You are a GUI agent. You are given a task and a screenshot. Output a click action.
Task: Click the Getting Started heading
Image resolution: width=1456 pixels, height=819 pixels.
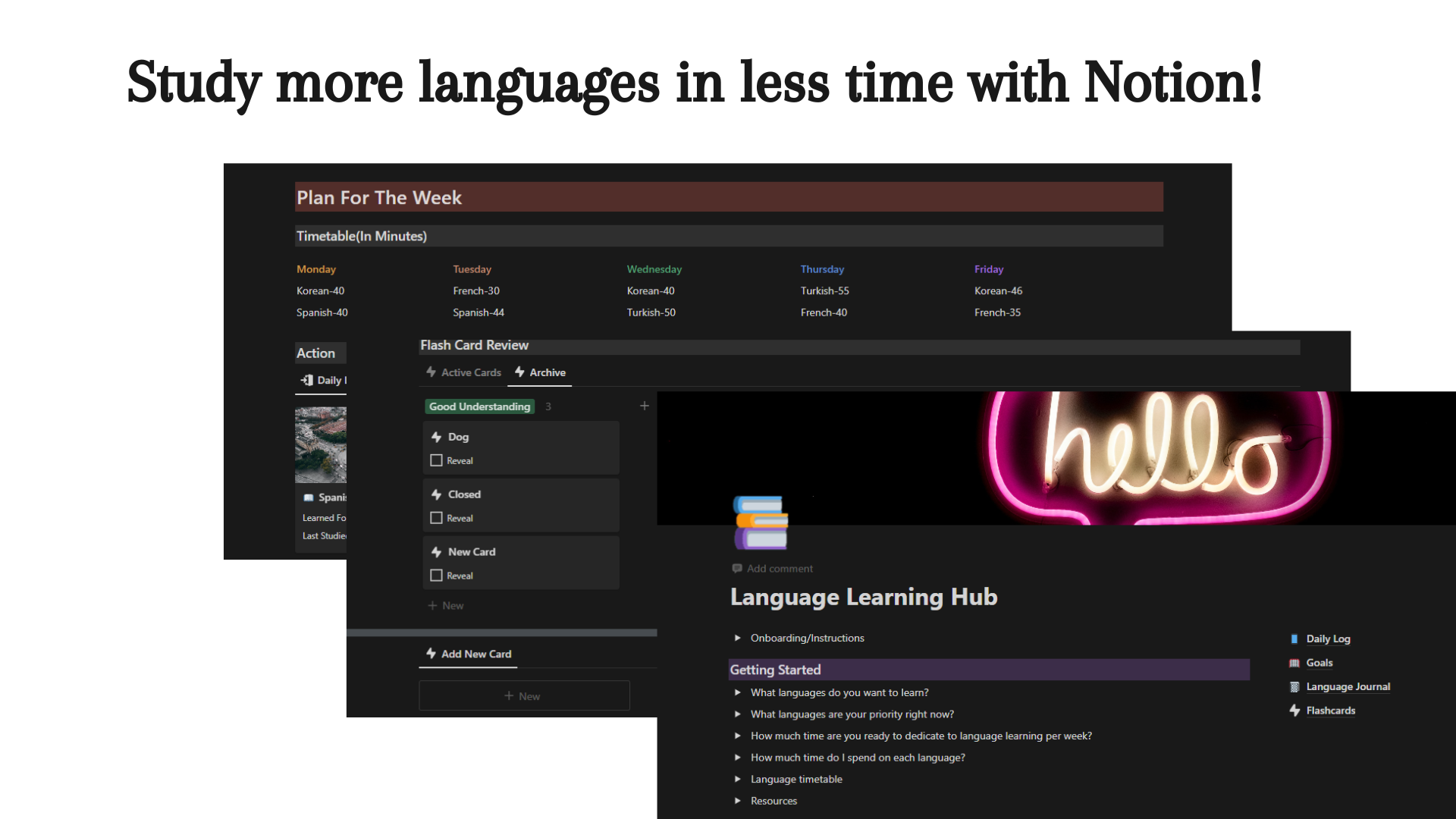(775, 670)
